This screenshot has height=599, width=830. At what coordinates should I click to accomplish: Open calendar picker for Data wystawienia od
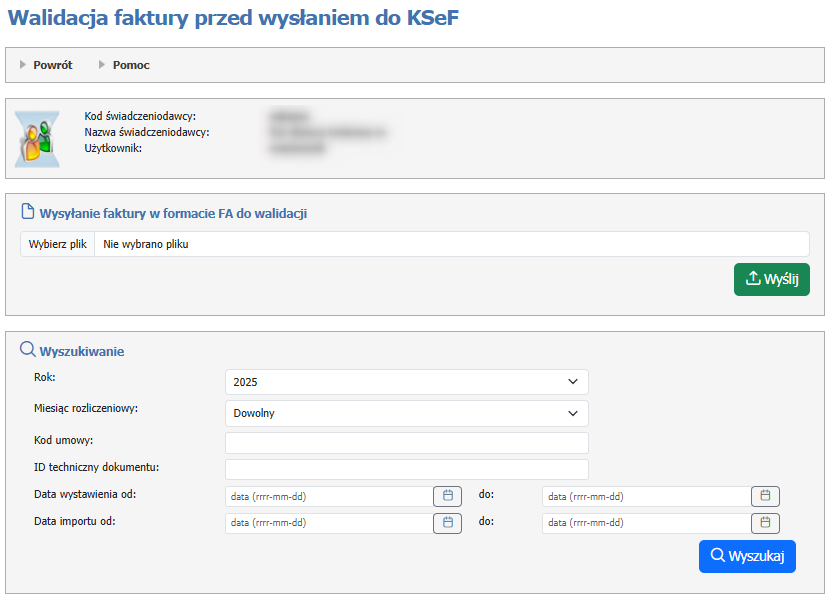point(447,496)
